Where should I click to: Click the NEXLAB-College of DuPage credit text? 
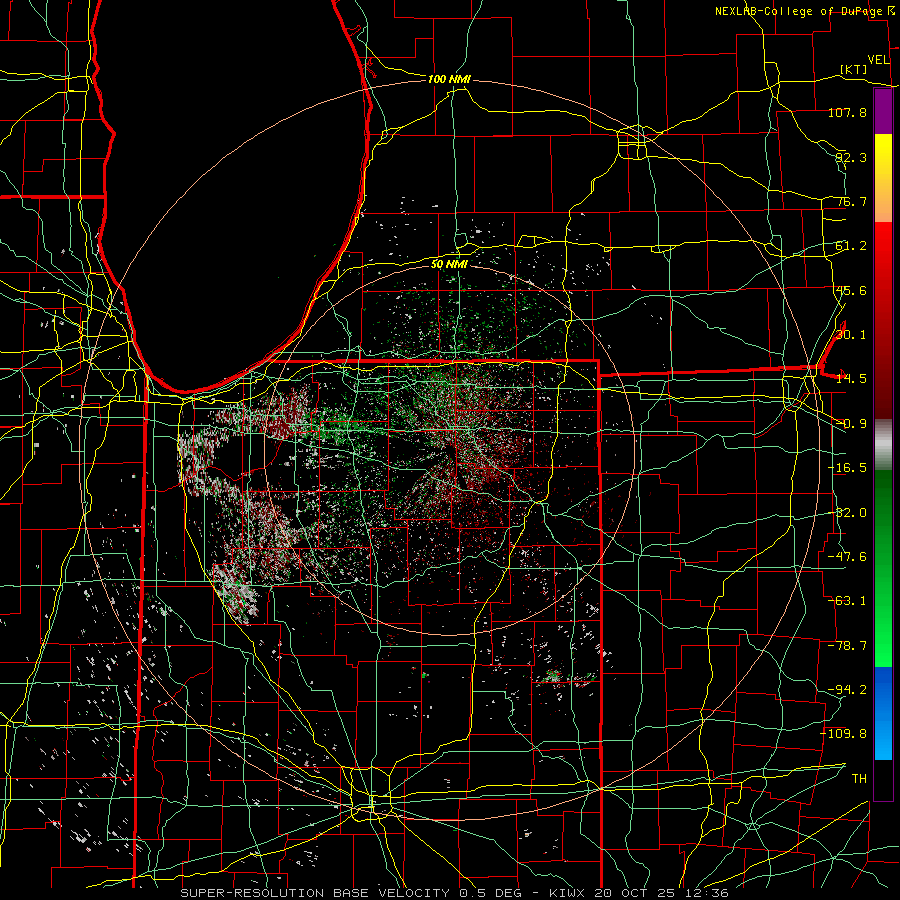800,11
